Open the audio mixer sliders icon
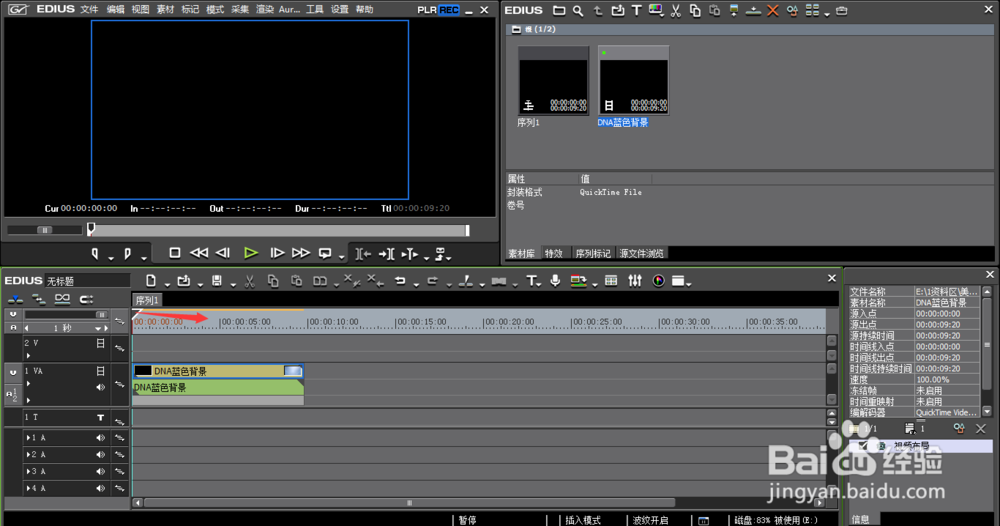The width and height of the screenshot is (1000, 526). pyautogui.click(x=635, y=281)
